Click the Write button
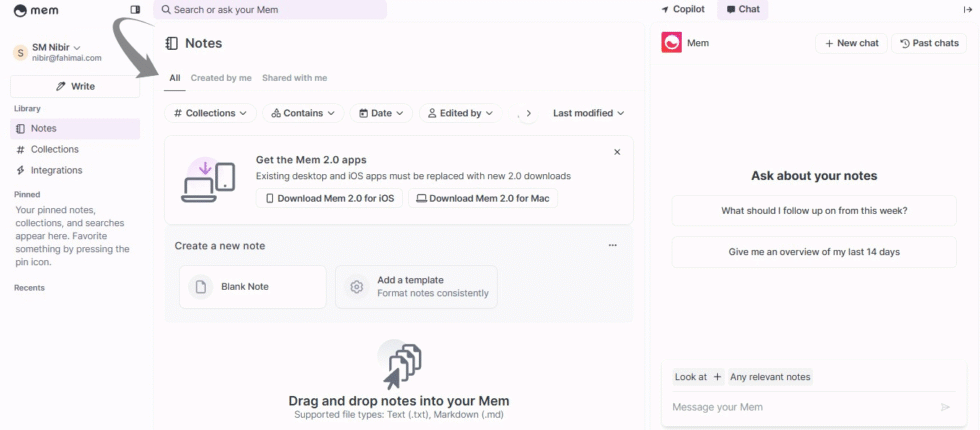Image resolution: width=980 pixels, height=430 pixels. (75, 86)
